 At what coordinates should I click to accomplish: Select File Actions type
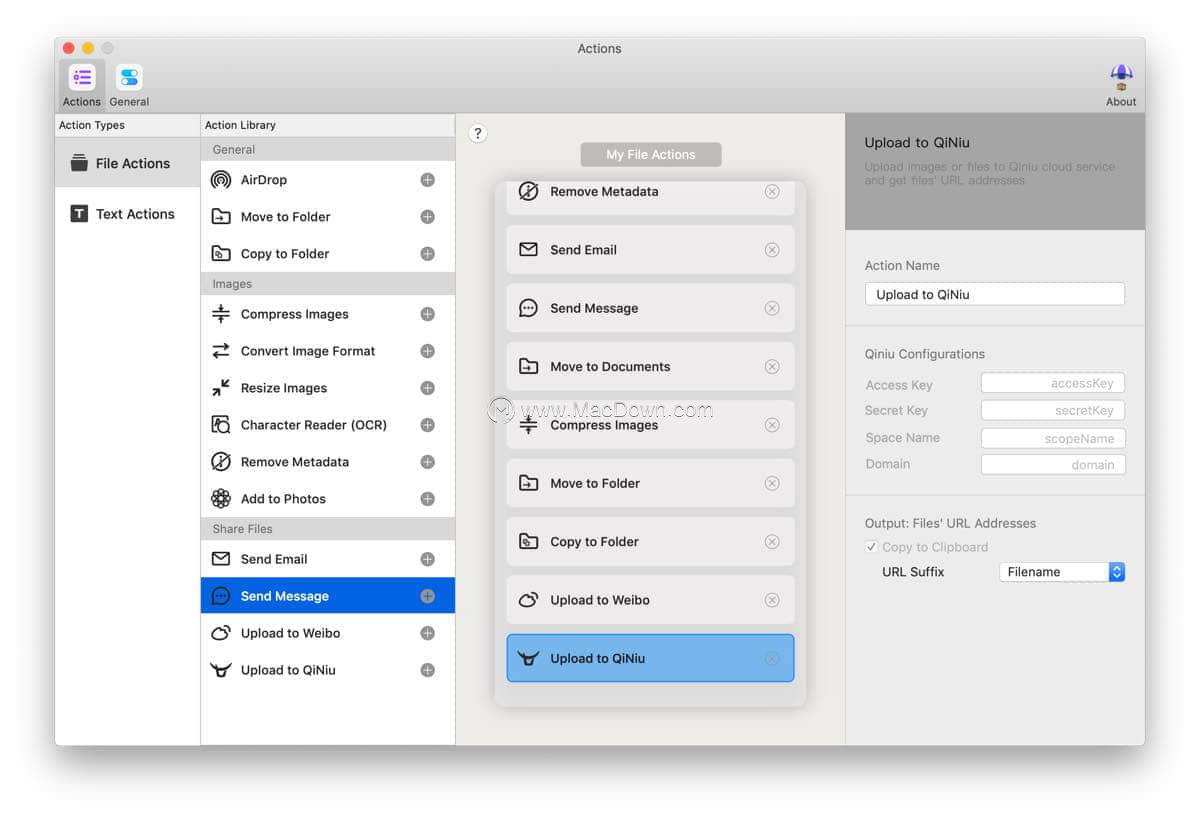pyautogui.click(x=128, y=163)
